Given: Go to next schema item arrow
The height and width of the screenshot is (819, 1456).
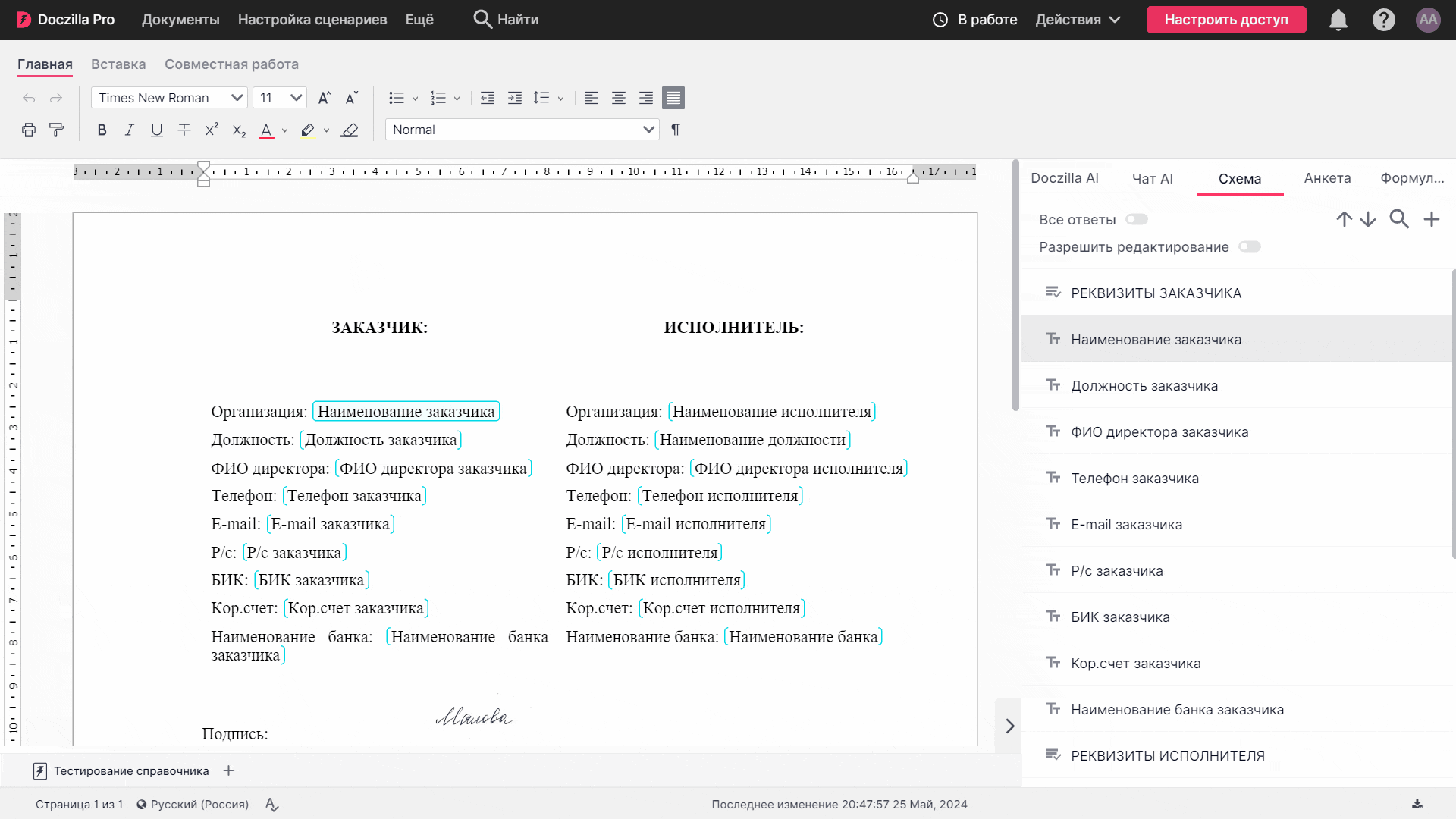Looking at the screenshot, I should coord(1368,219).
